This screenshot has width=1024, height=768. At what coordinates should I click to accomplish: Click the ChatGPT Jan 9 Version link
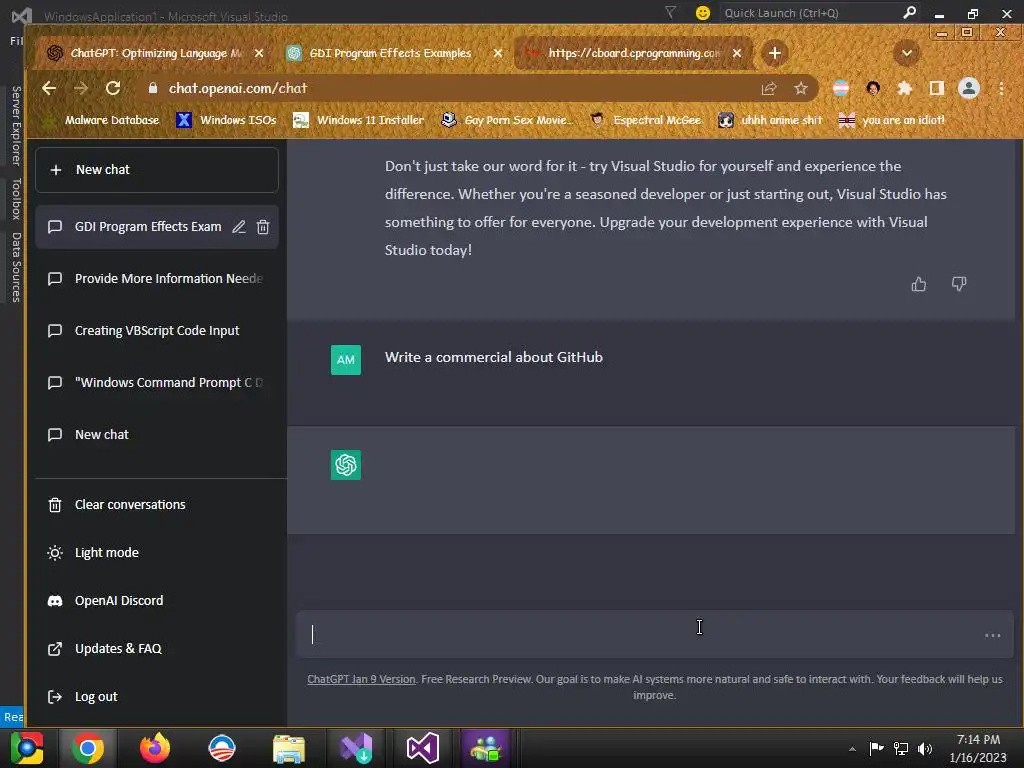pos(361,679)
